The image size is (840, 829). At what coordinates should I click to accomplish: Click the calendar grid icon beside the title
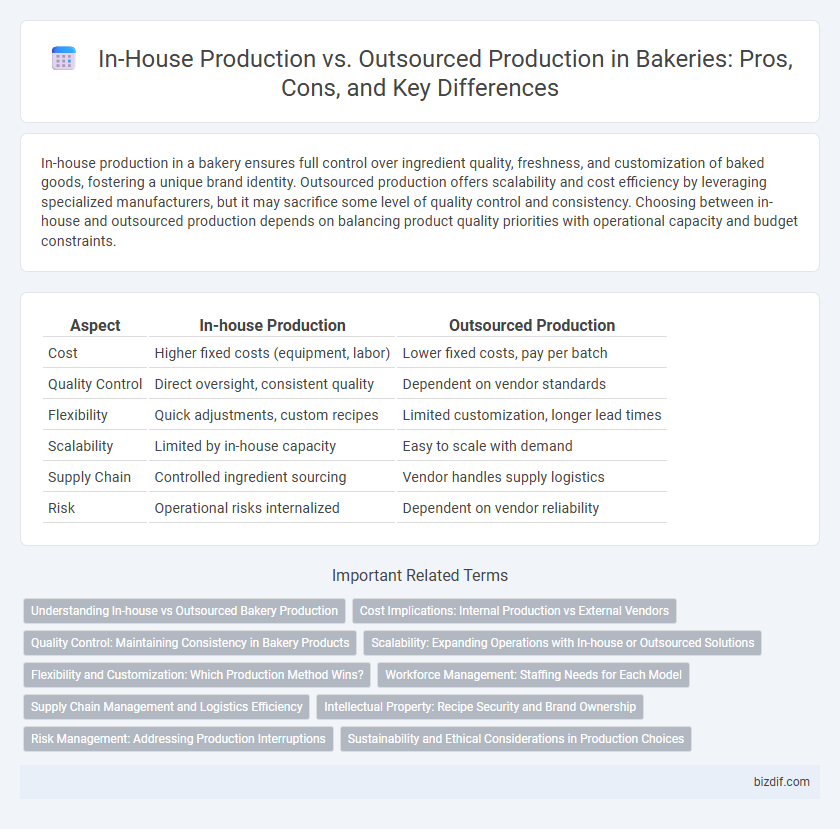63,58
